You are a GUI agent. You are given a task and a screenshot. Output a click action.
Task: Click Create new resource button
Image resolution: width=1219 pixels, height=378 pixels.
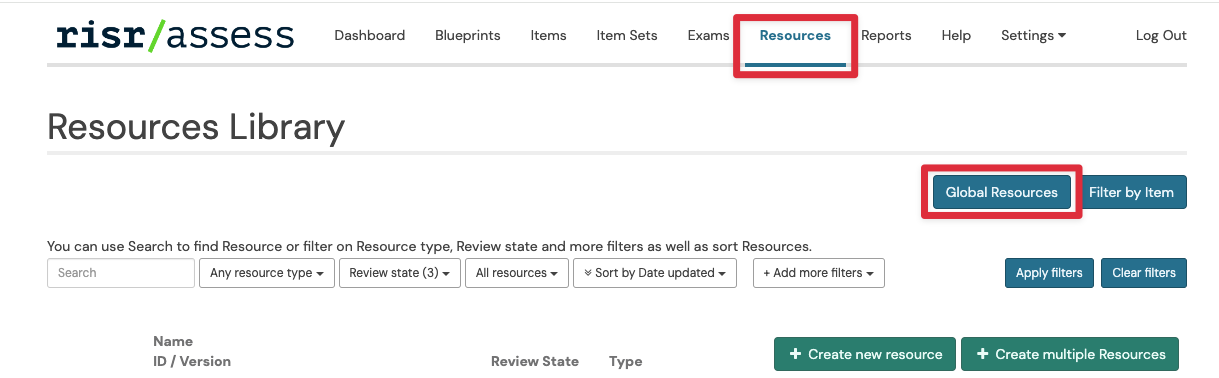click(866, 354)
